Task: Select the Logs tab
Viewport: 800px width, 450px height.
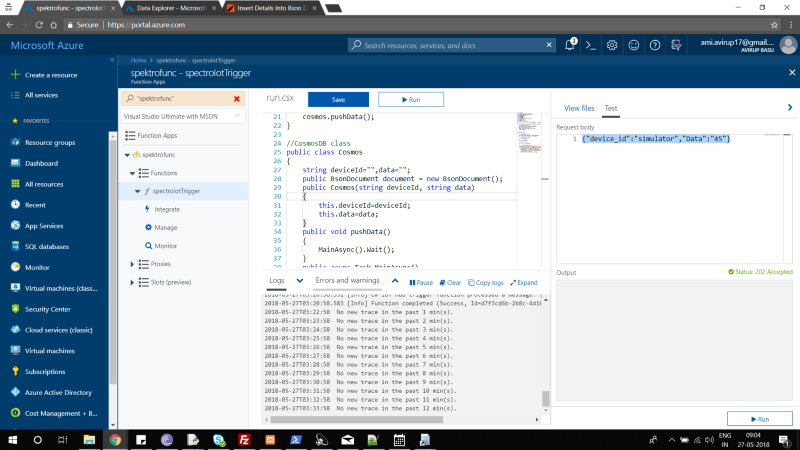Action: pyautogui.click(x=277, y=281)
